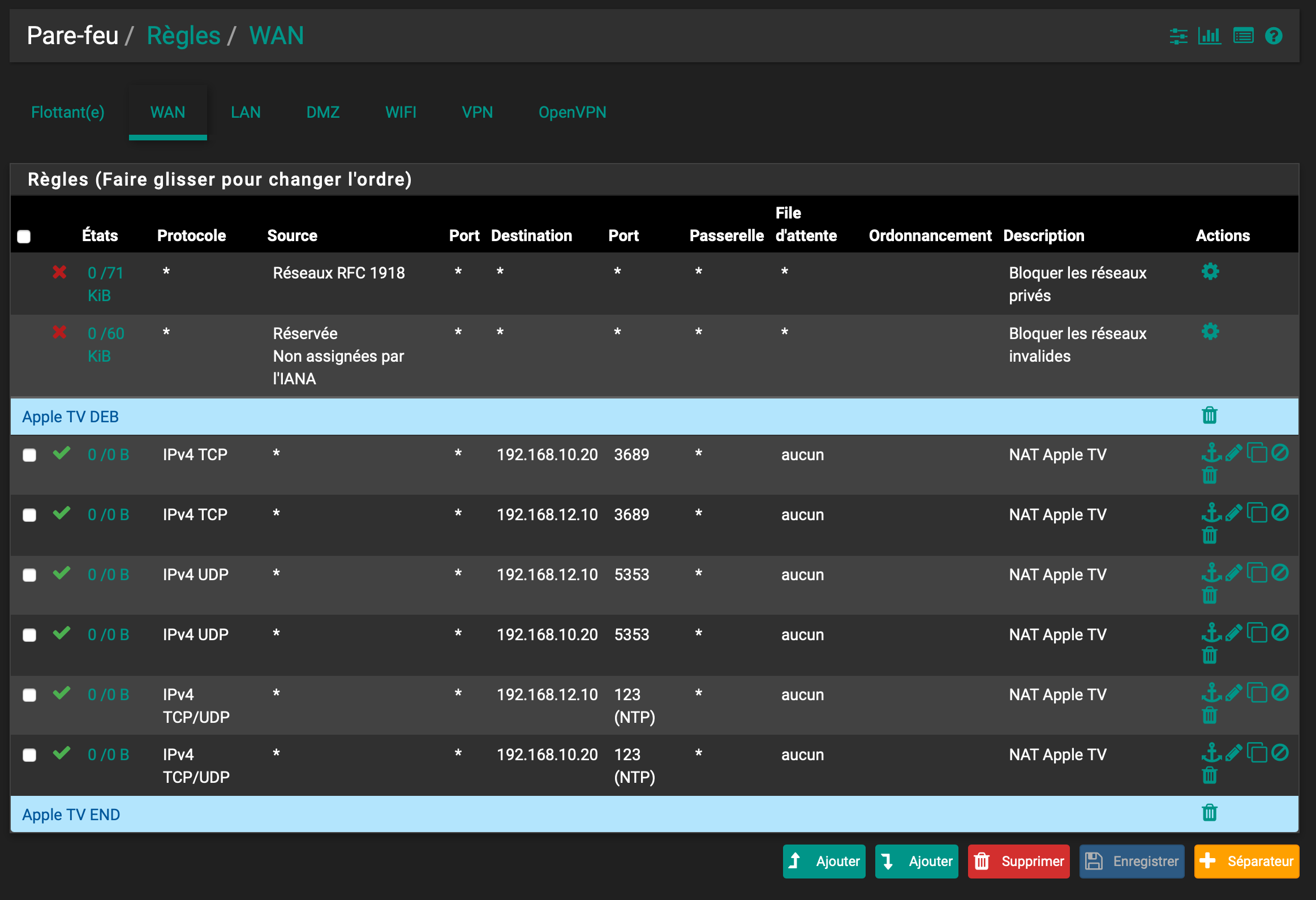Screen dimensions: 1316x900
Task: Click the sliders settings icon in header
Action: pyautogui.click(x=1179, y=36)
